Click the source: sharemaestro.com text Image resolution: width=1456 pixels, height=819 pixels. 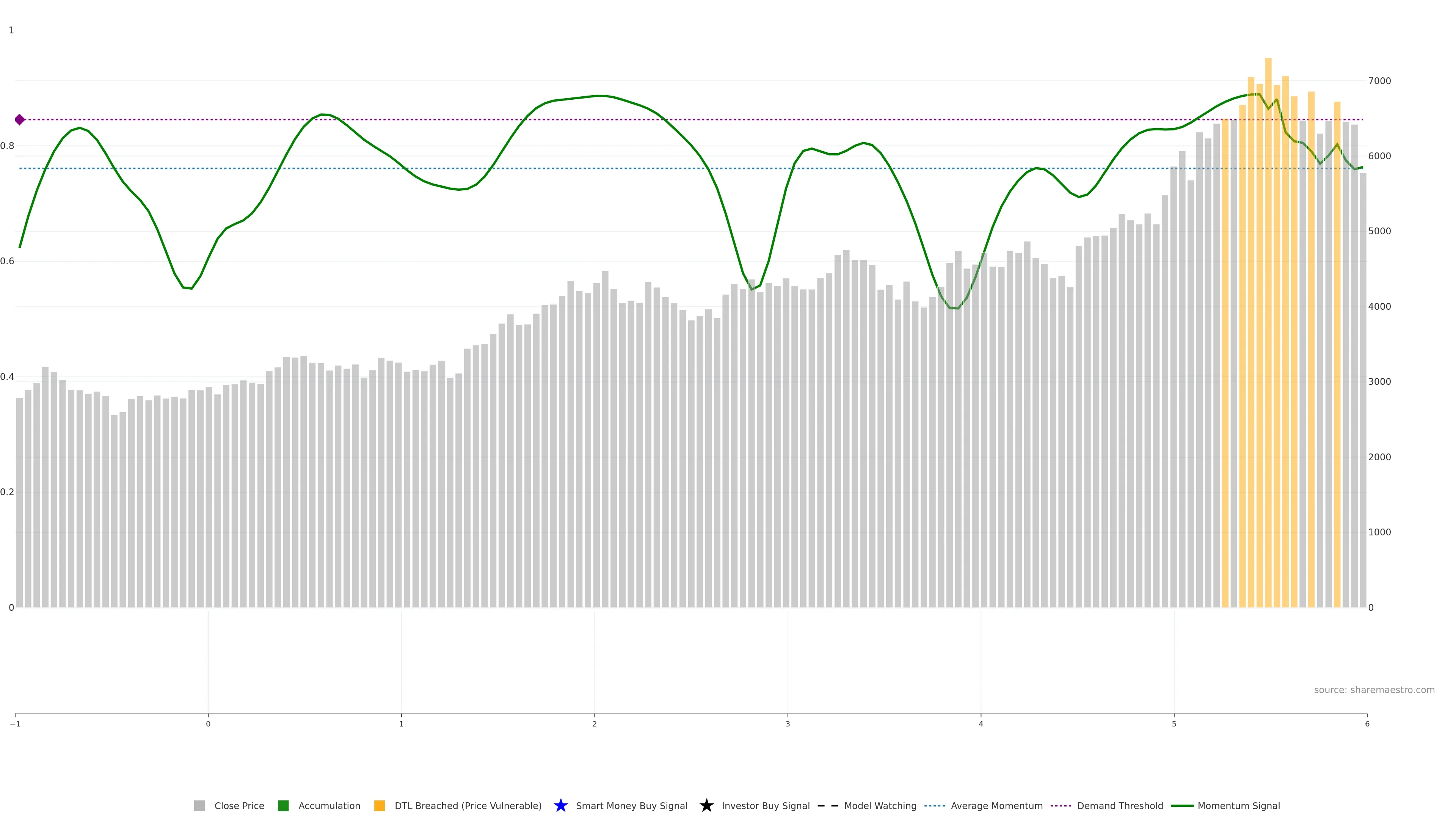1374,690
